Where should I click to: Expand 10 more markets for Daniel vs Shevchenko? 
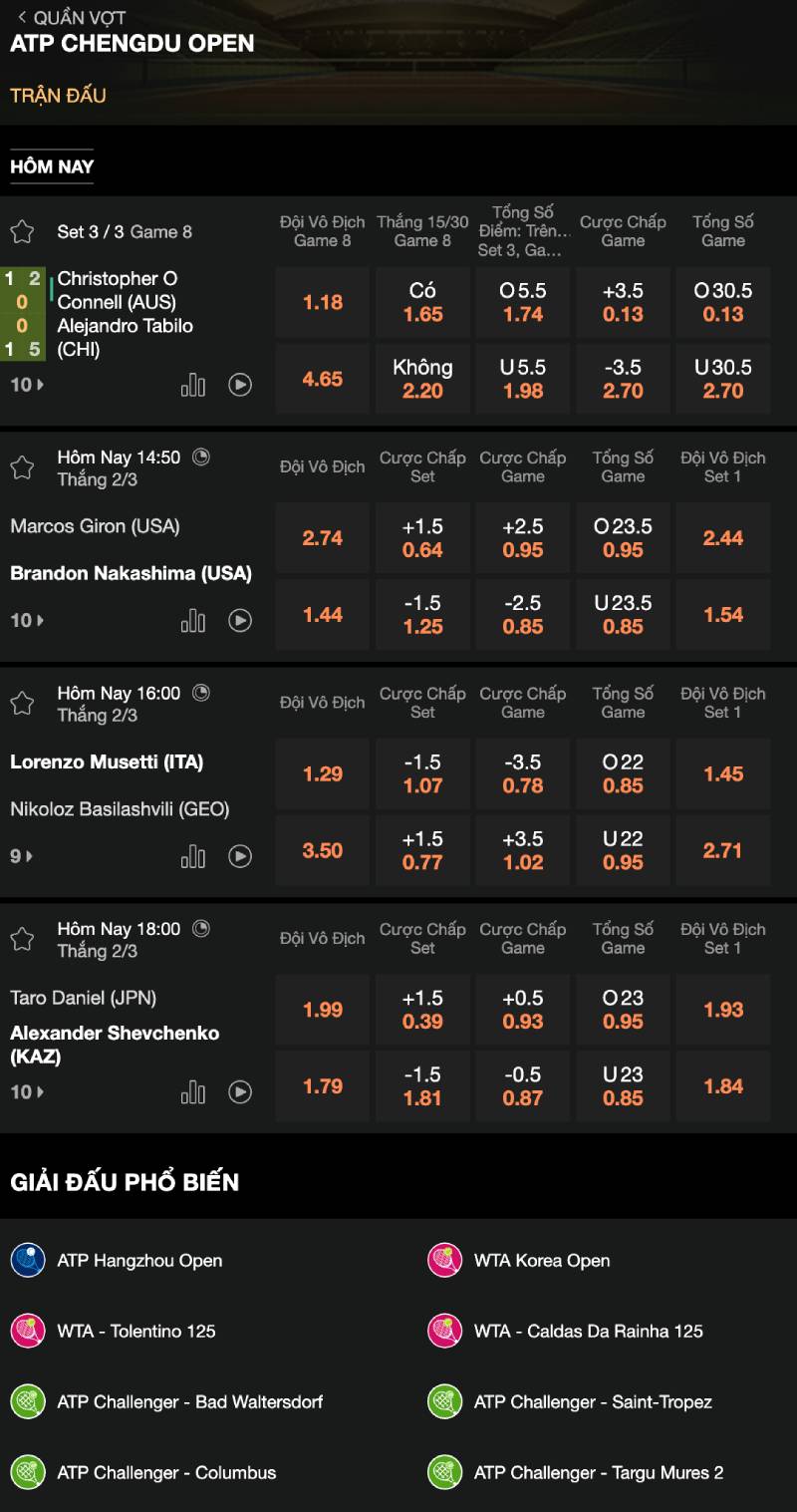coord(26,1092)
